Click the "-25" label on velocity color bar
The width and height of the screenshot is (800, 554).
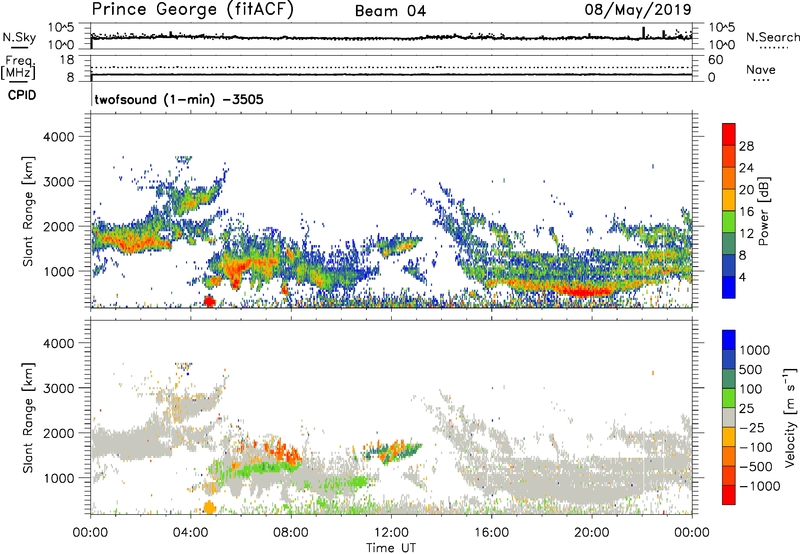click(751, 428)
